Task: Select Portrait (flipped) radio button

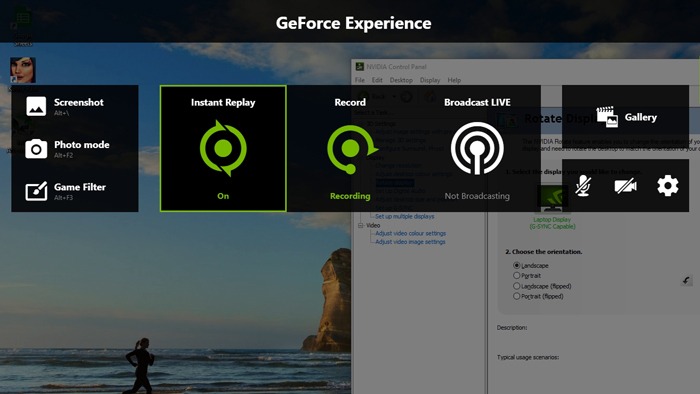Action: point(517,296)
